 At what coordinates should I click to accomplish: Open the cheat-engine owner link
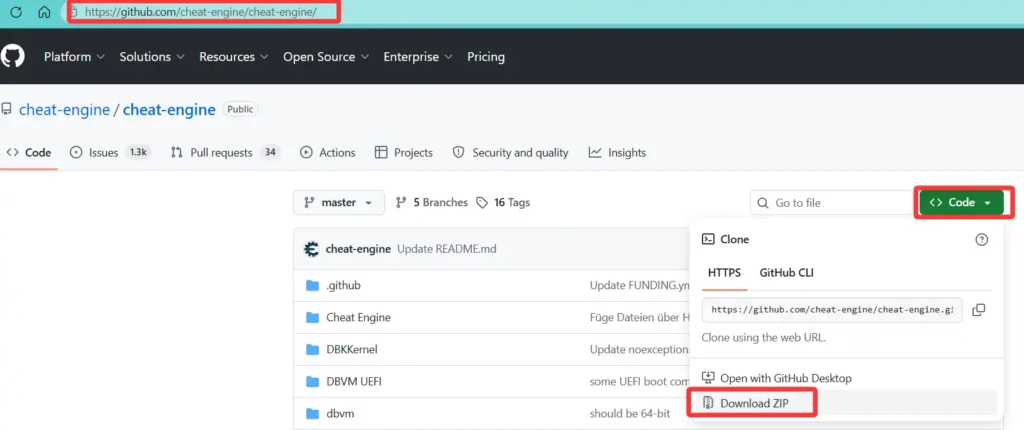pyautogui.click(x=65, y=110)
